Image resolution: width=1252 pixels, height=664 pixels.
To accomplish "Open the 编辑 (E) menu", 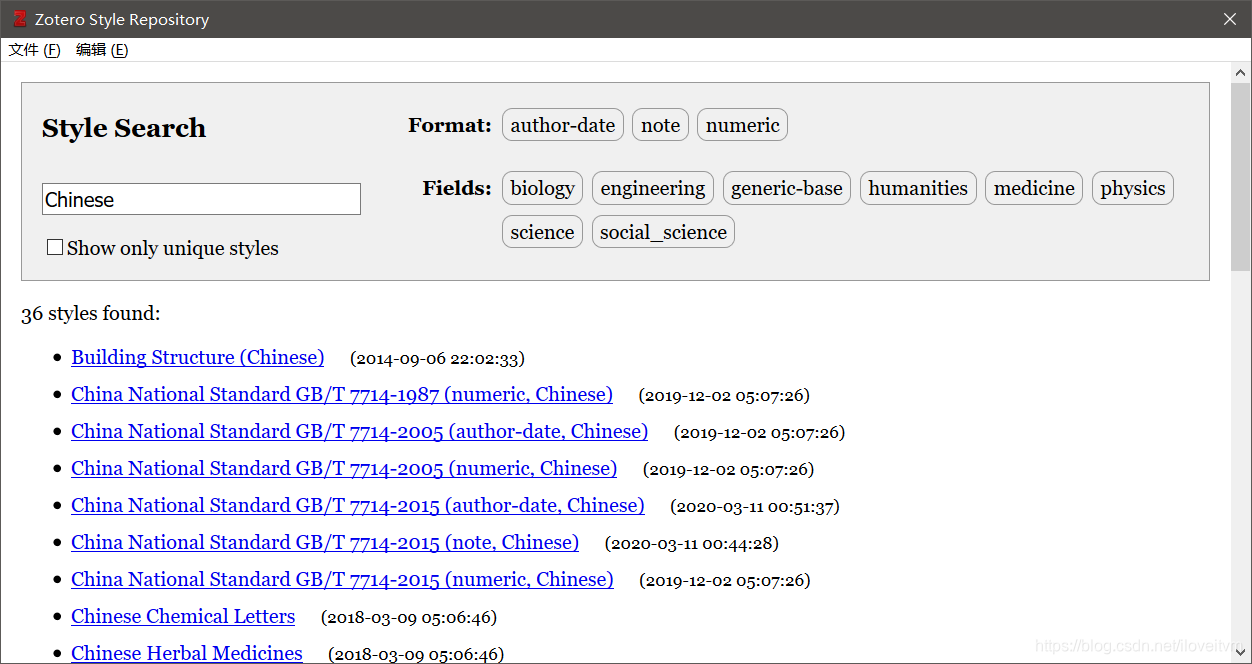I will point(102,50).
